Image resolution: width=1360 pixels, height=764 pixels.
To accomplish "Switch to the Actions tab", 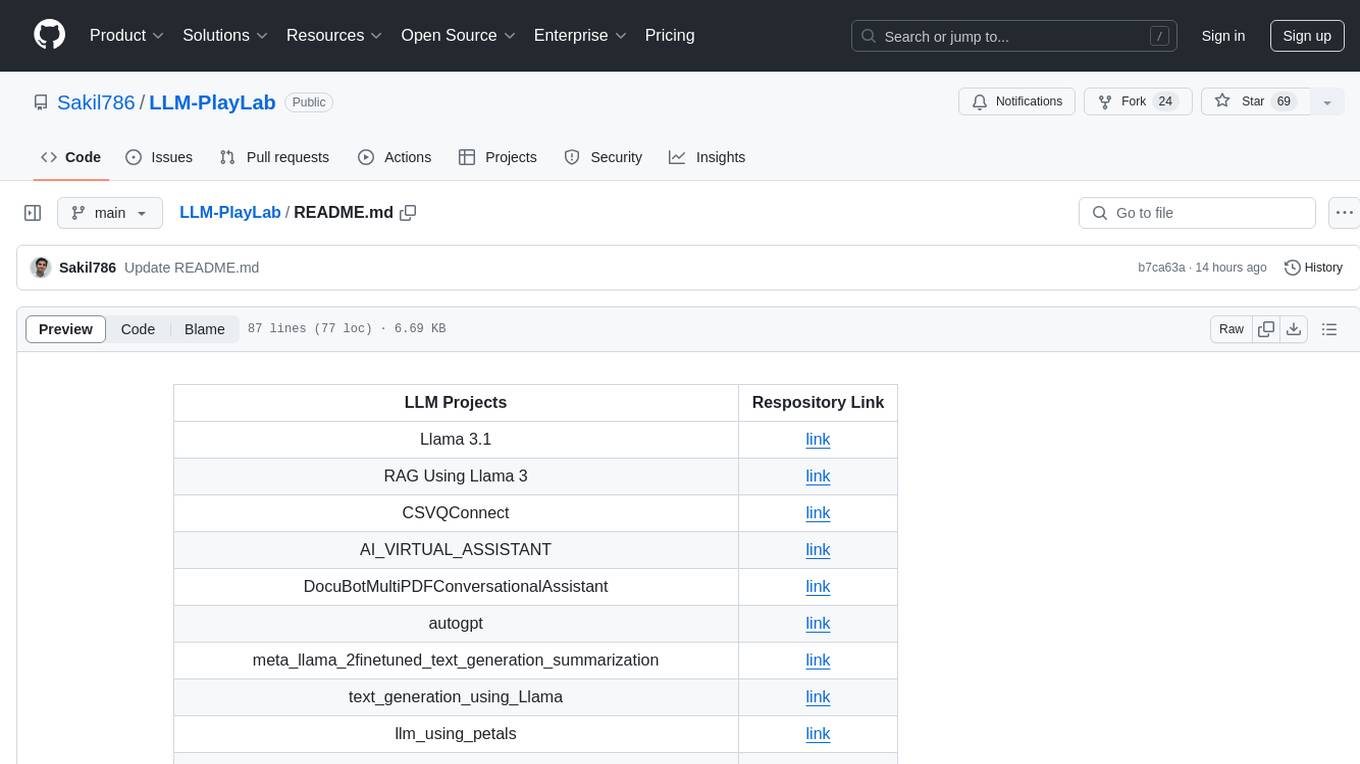I will click(x=395, y=157).
